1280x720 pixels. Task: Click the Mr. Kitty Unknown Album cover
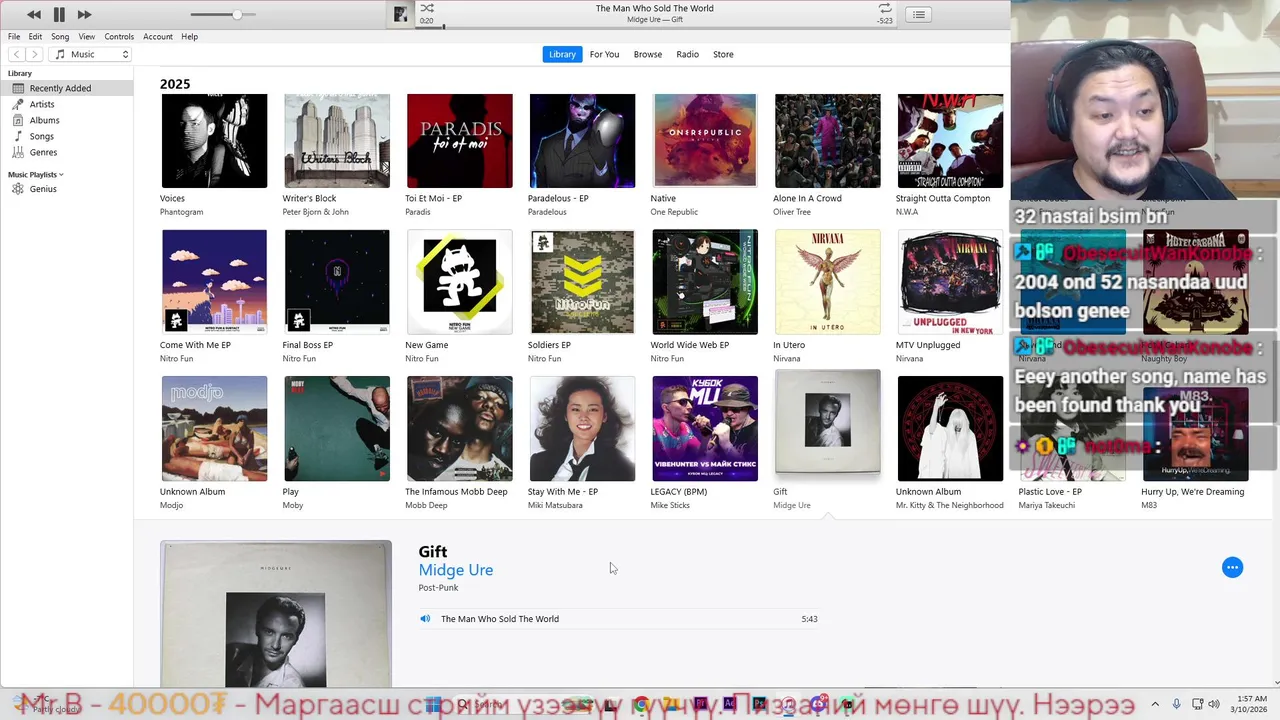pos(950,428)
